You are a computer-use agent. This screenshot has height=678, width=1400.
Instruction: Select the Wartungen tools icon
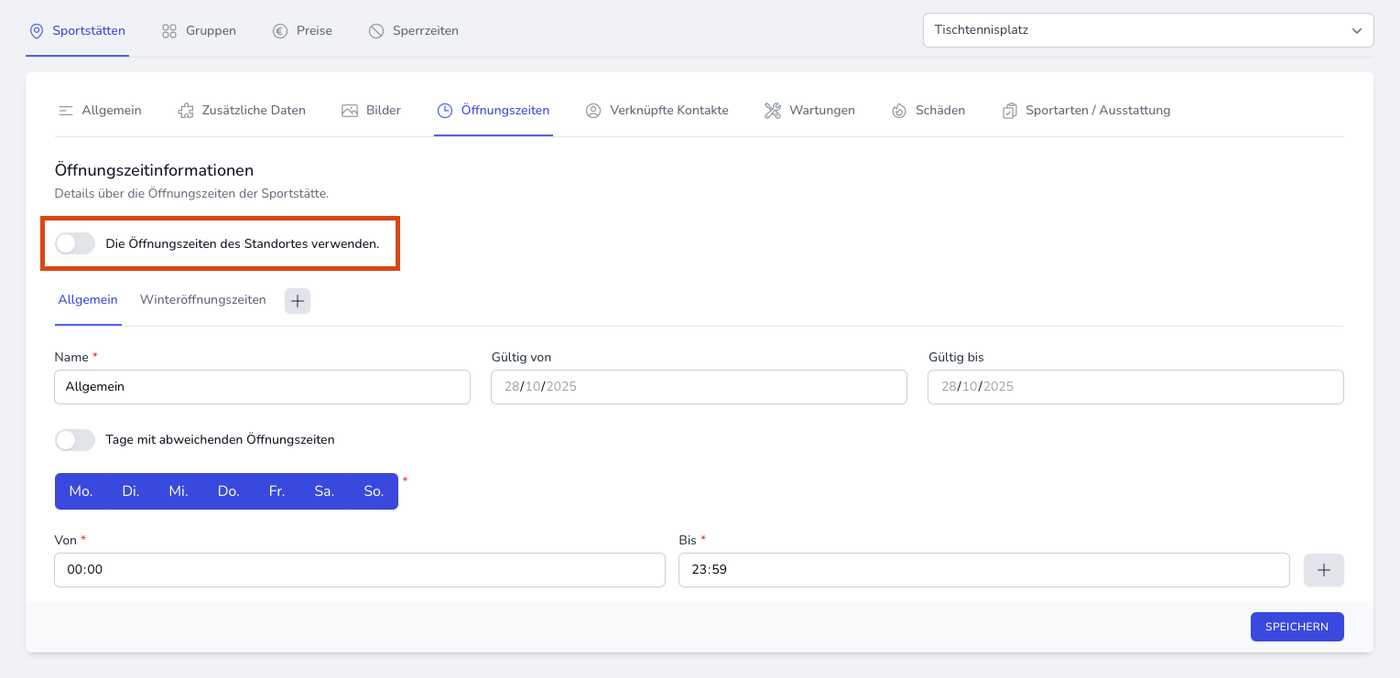coord(772,110)
